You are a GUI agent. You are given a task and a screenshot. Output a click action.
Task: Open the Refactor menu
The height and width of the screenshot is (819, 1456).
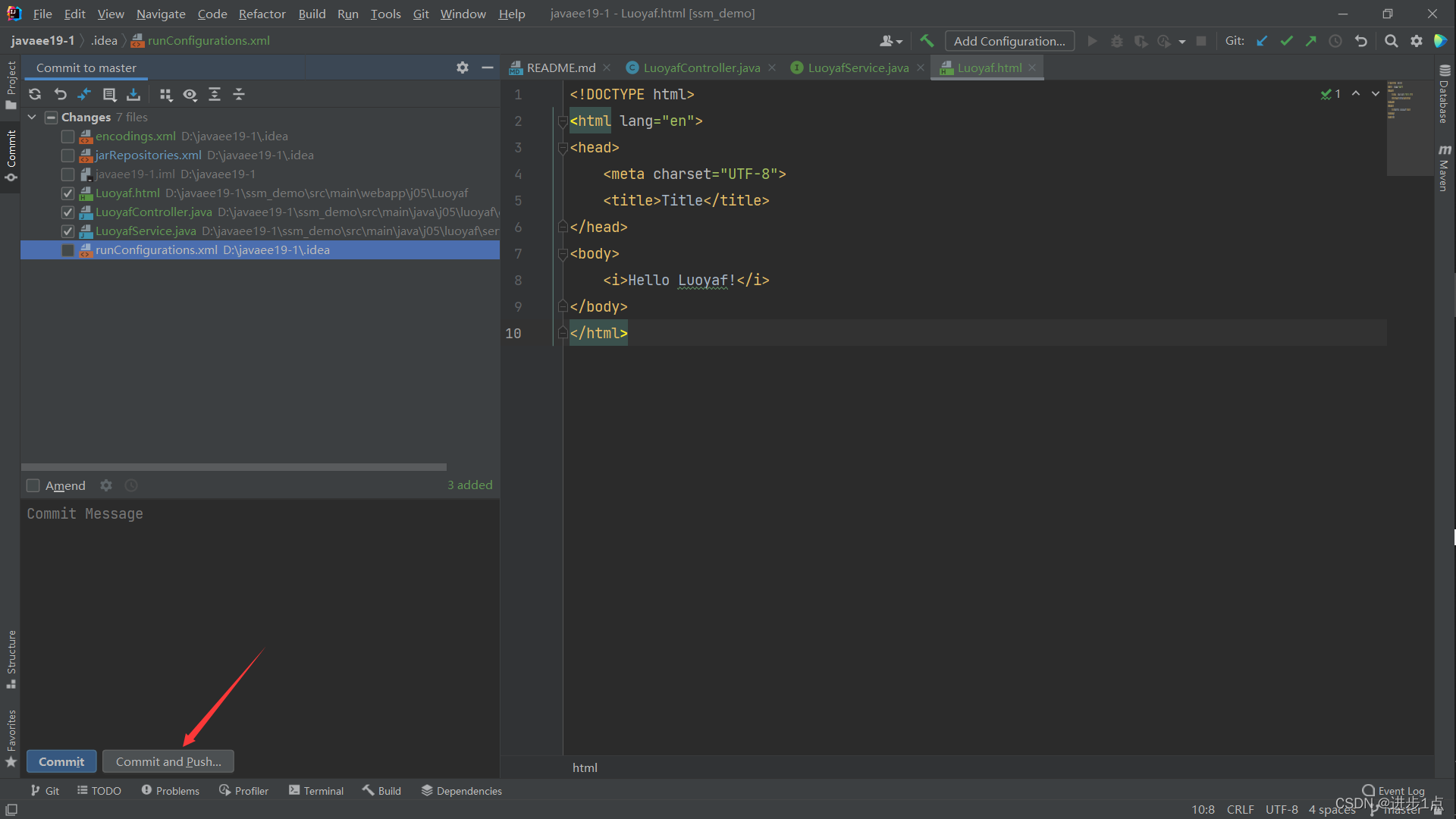(262, 14)
